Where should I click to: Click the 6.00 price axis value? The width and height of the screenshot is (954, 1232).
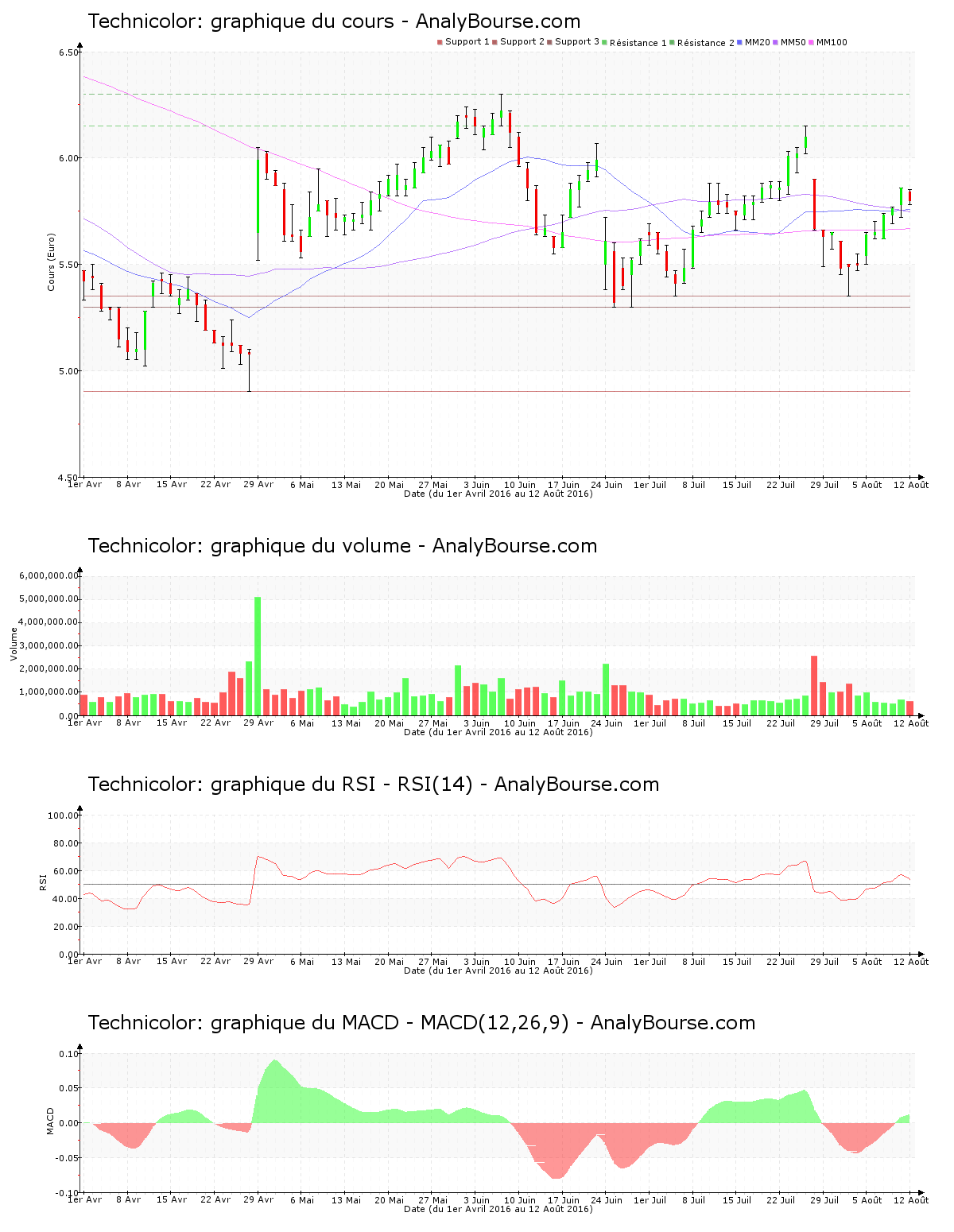(x=69, y=158)
